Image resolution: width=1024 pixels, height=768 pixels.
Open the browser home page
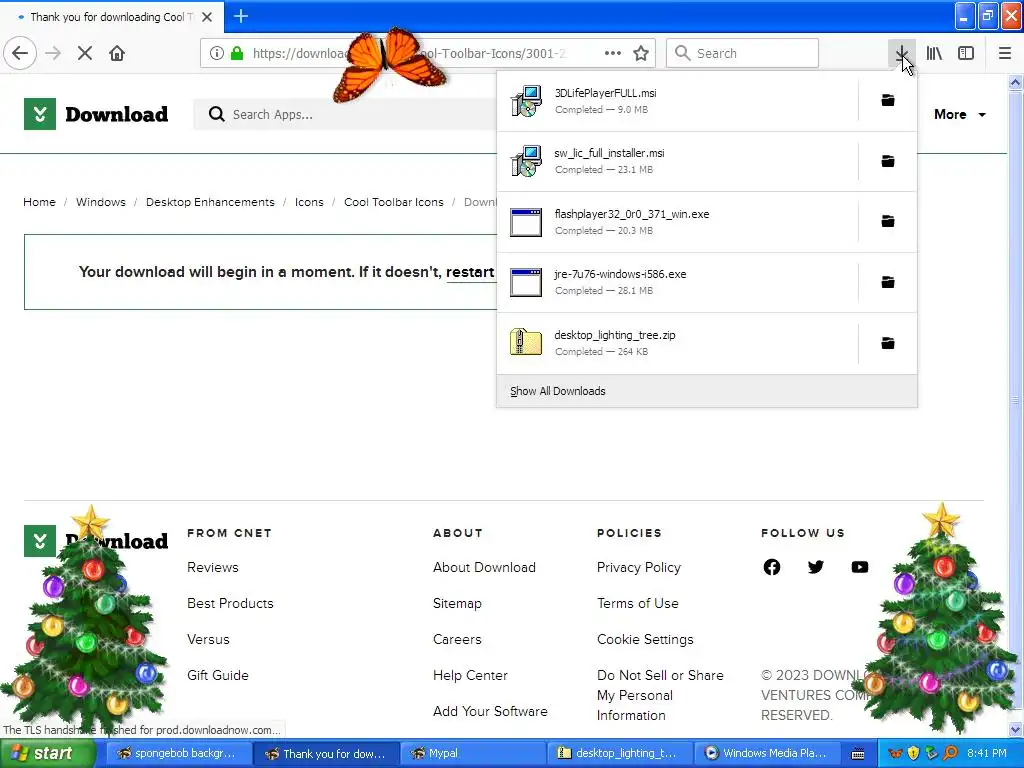117,53
